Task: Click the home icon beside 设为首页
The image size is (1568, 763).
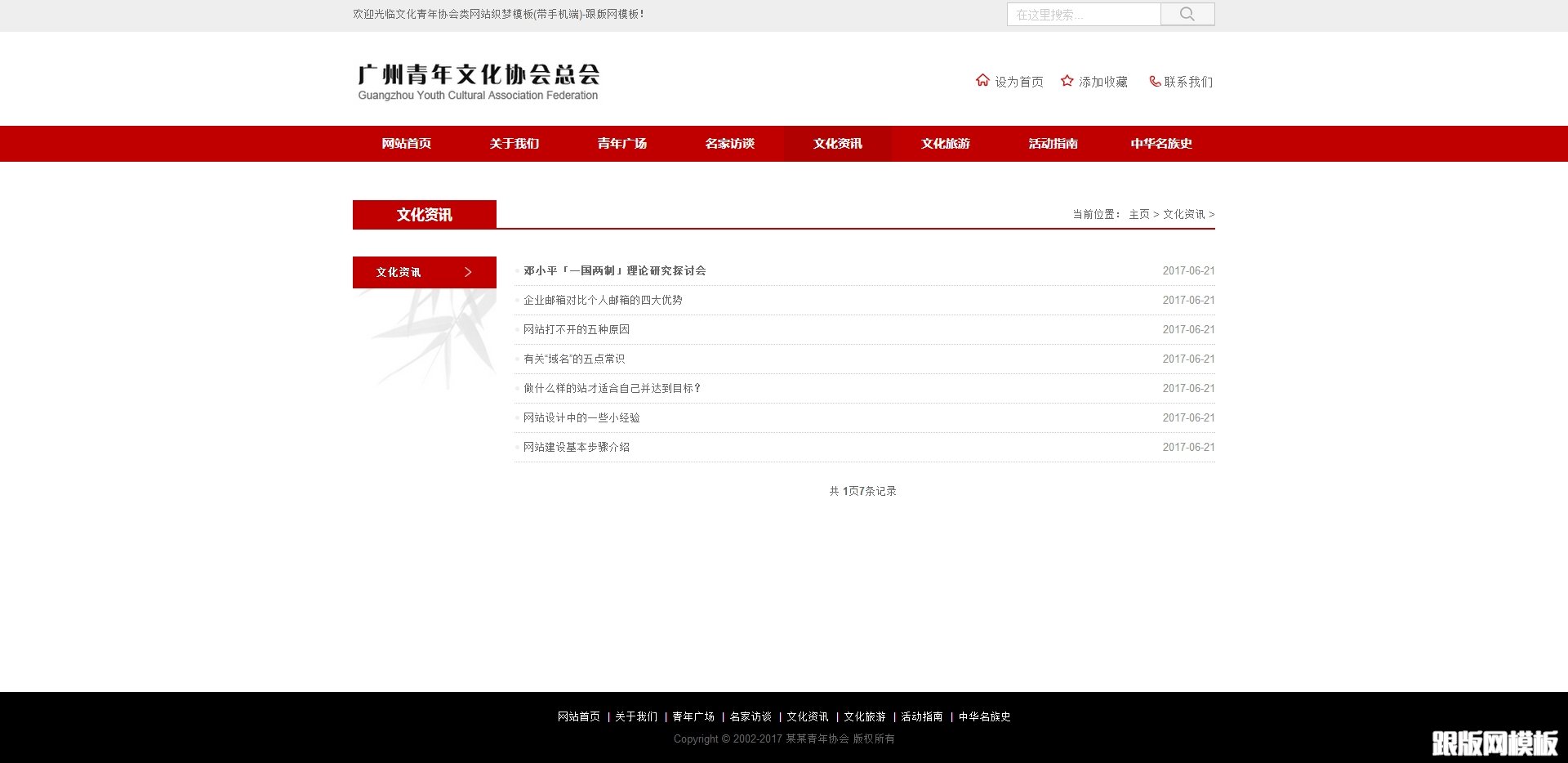Action: pyautogui.click(x=982, y=80)
